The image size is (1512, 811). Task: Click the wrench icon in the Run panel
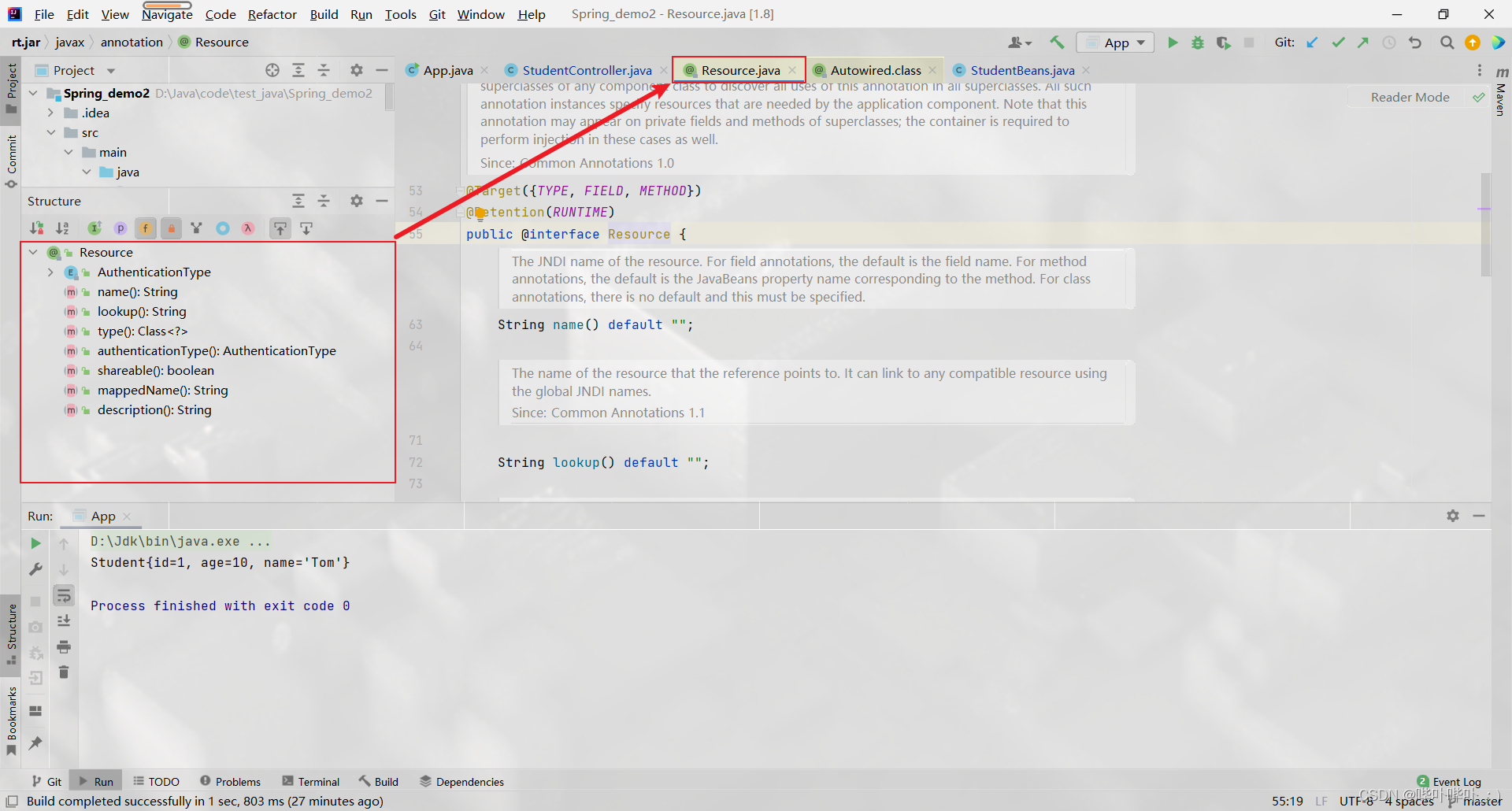tap(35, 568)
